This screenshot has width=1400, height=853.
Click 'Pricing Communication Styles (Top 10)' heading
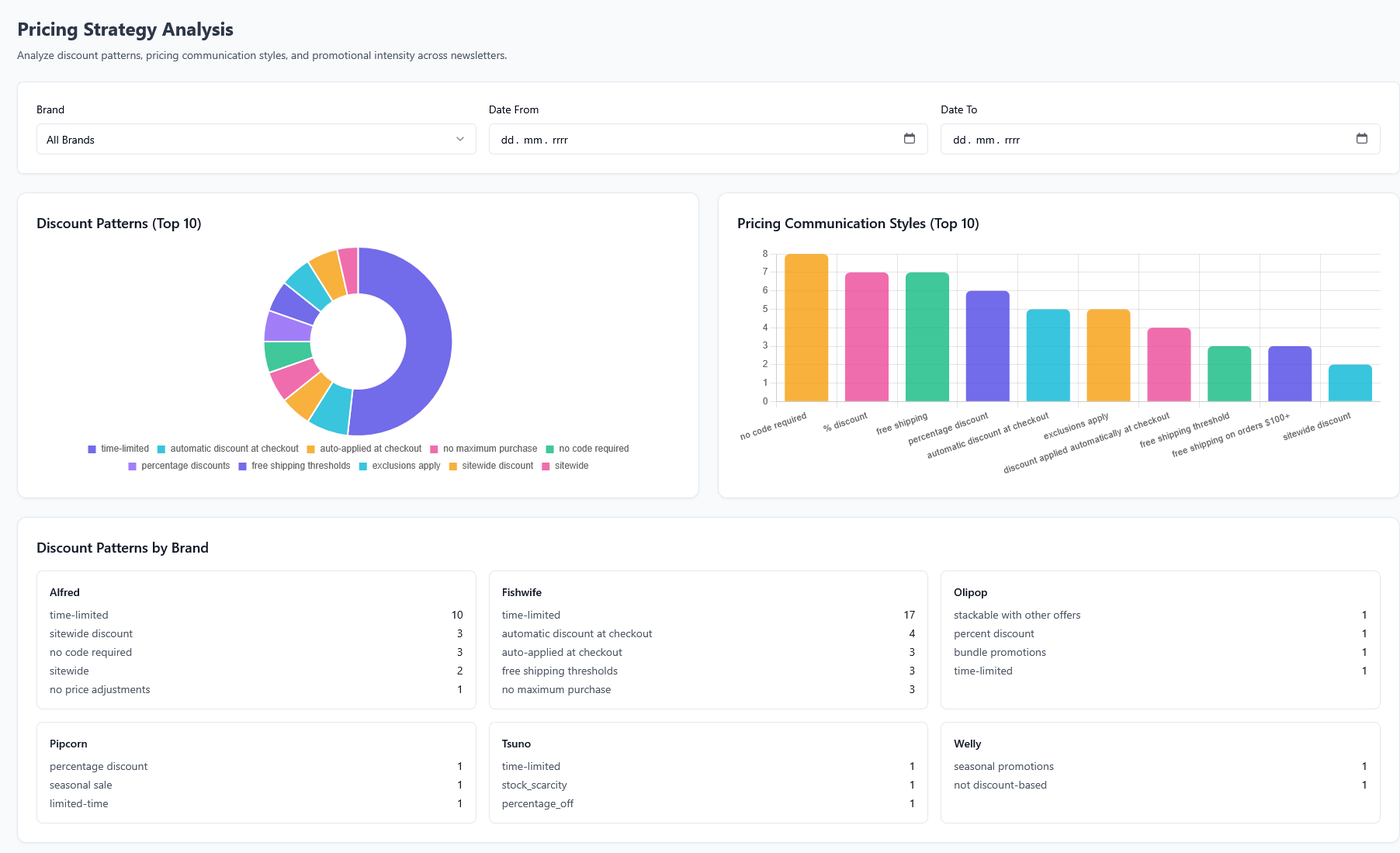coord(858,224)
